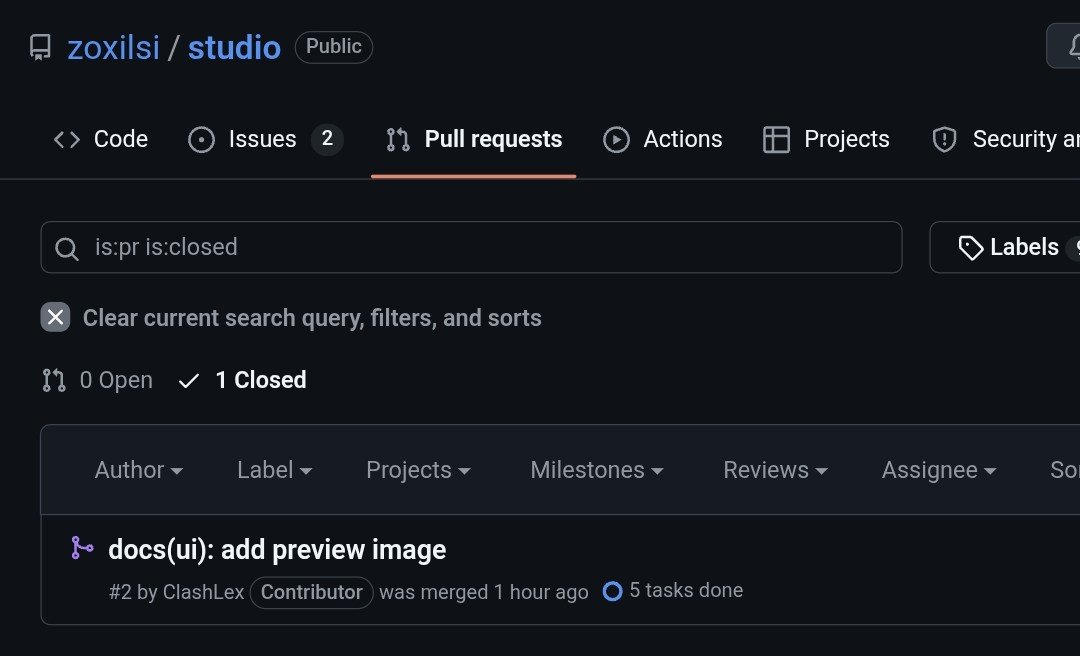Click the magnifier icon in search field
This screenshot has width=1080, height=656.
[67, 248]
